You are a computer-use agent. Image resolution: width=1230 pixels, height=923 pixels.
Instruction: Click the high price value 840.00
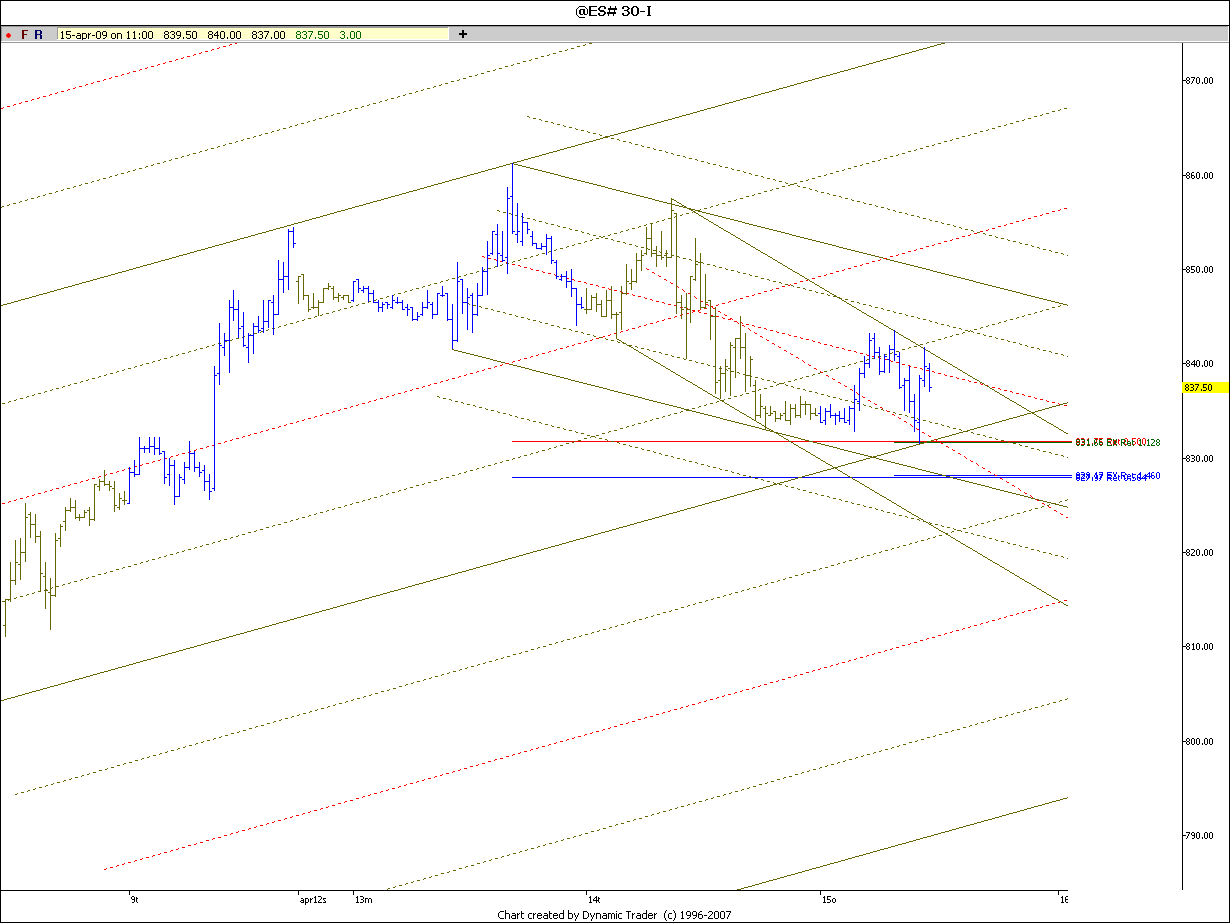[x=224, y=35]
